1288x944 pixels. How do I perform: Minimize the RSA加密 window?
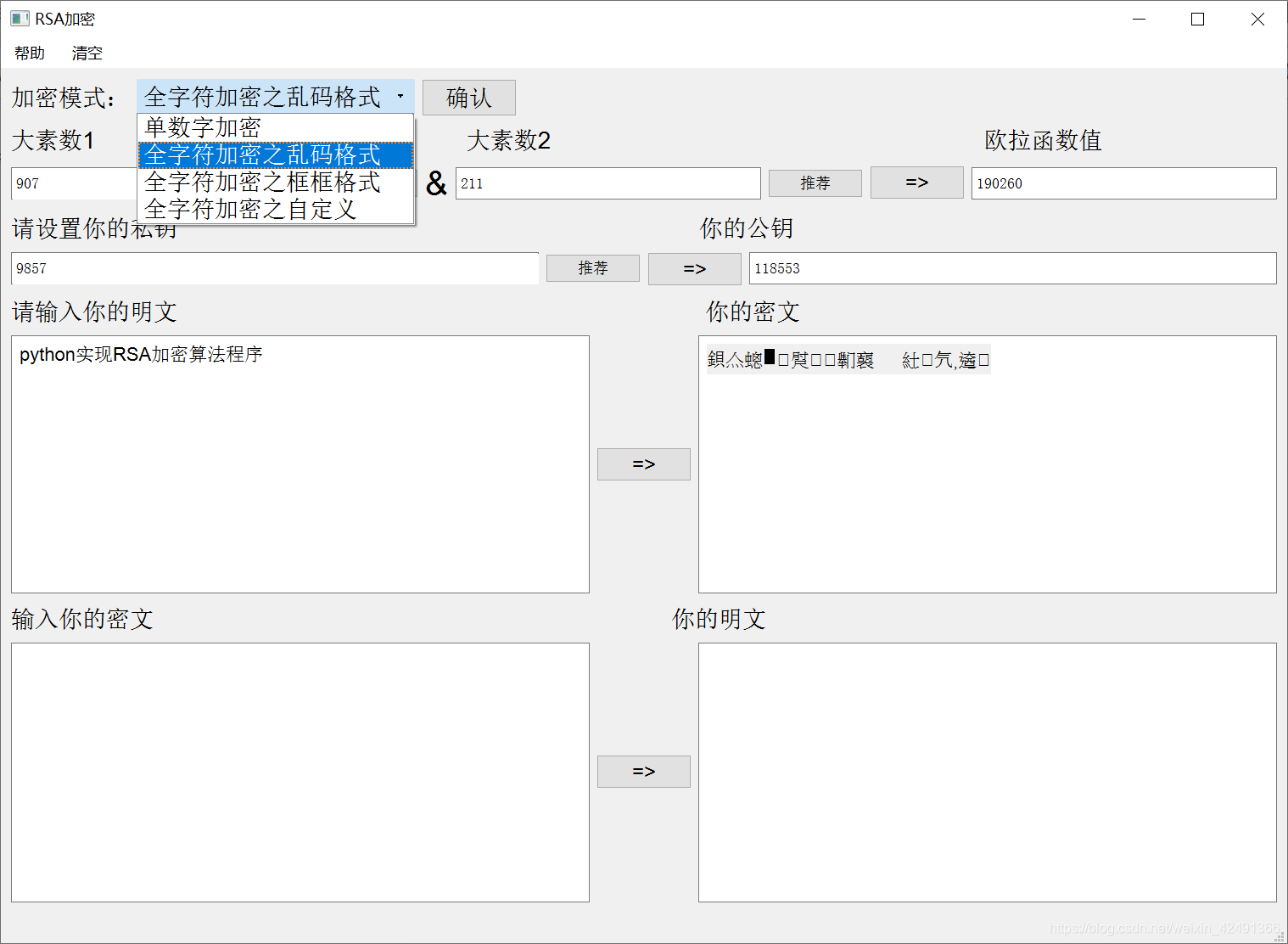[x=1140, y=19]
